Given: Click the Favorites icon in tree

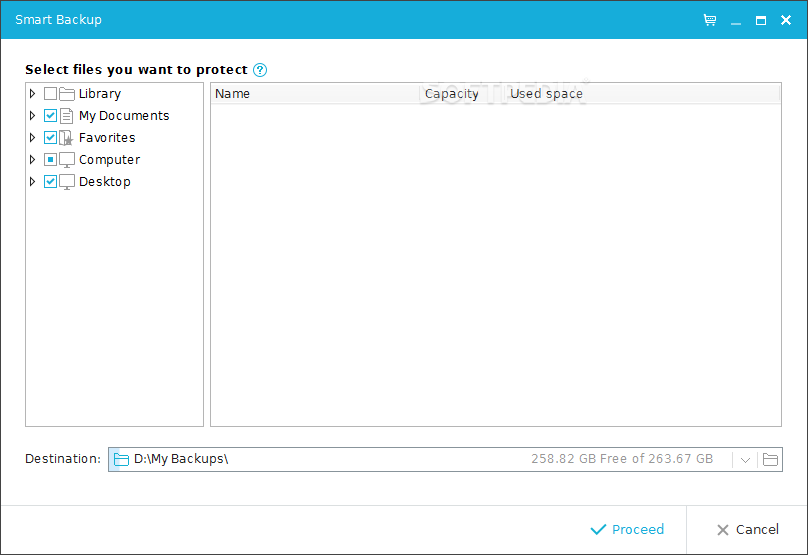Looking at the screenshot, I should [x=67, y=138].
